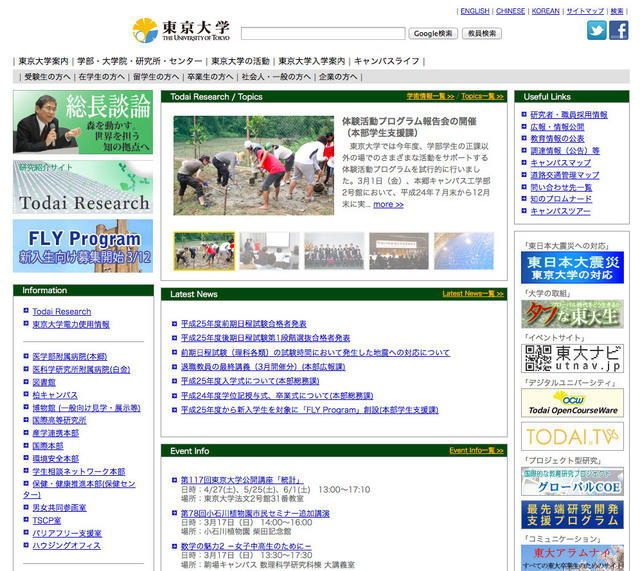Open the グローバルCOE banner

(572, 482)
